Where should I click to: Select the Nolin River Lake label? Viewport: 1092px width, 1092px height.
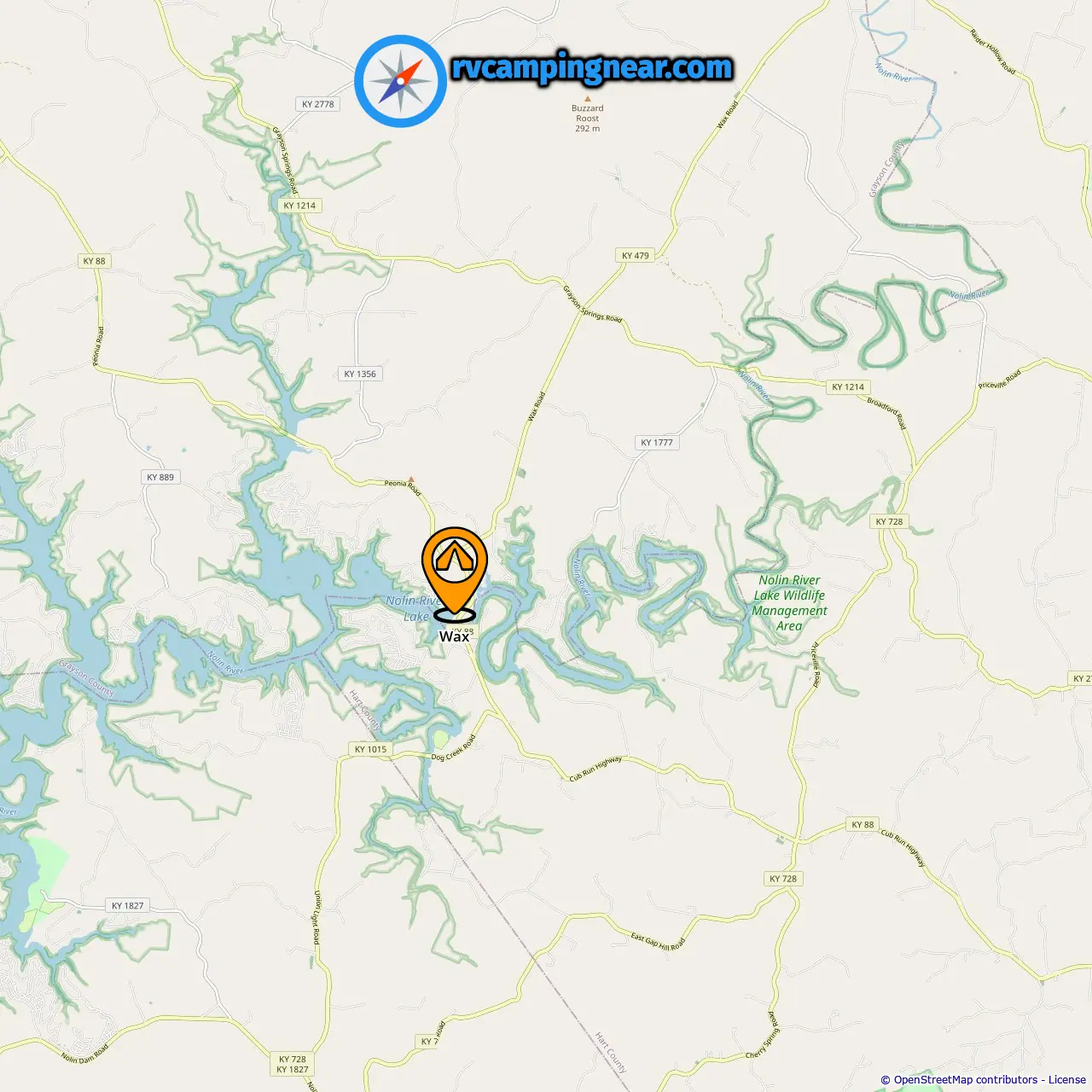point(414,608)
